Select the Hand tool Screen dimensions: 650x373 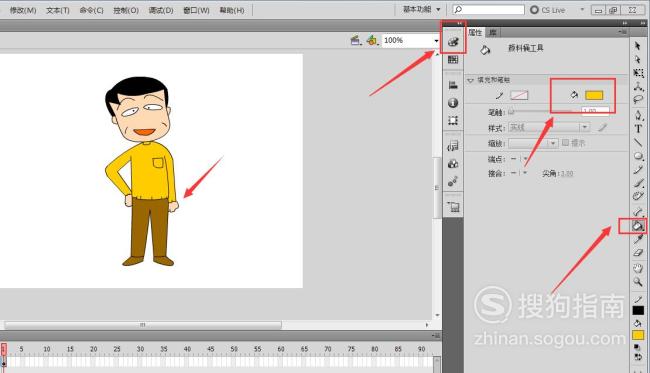(638, 268)
